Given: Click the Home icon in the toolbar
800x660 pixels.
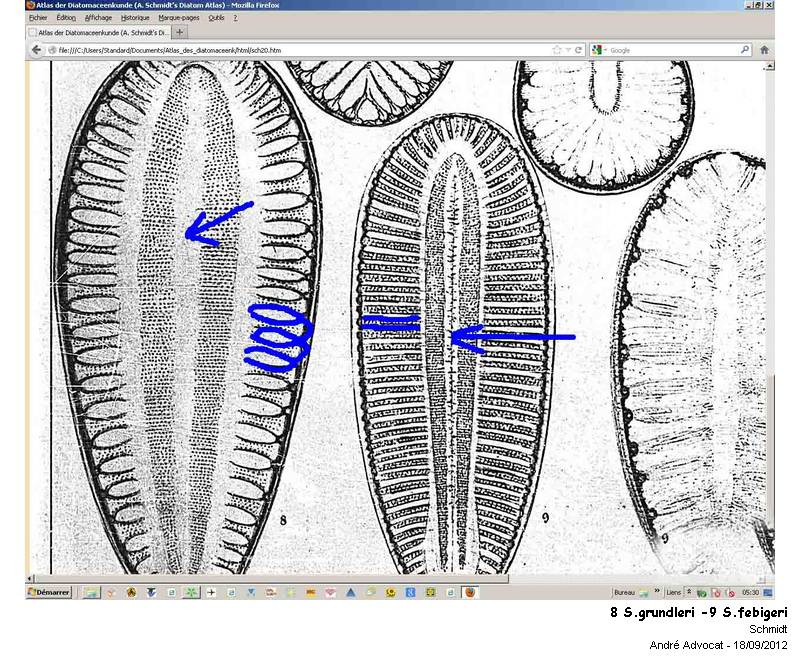Looking at the screenshot, I should click(x=764, y=49).
